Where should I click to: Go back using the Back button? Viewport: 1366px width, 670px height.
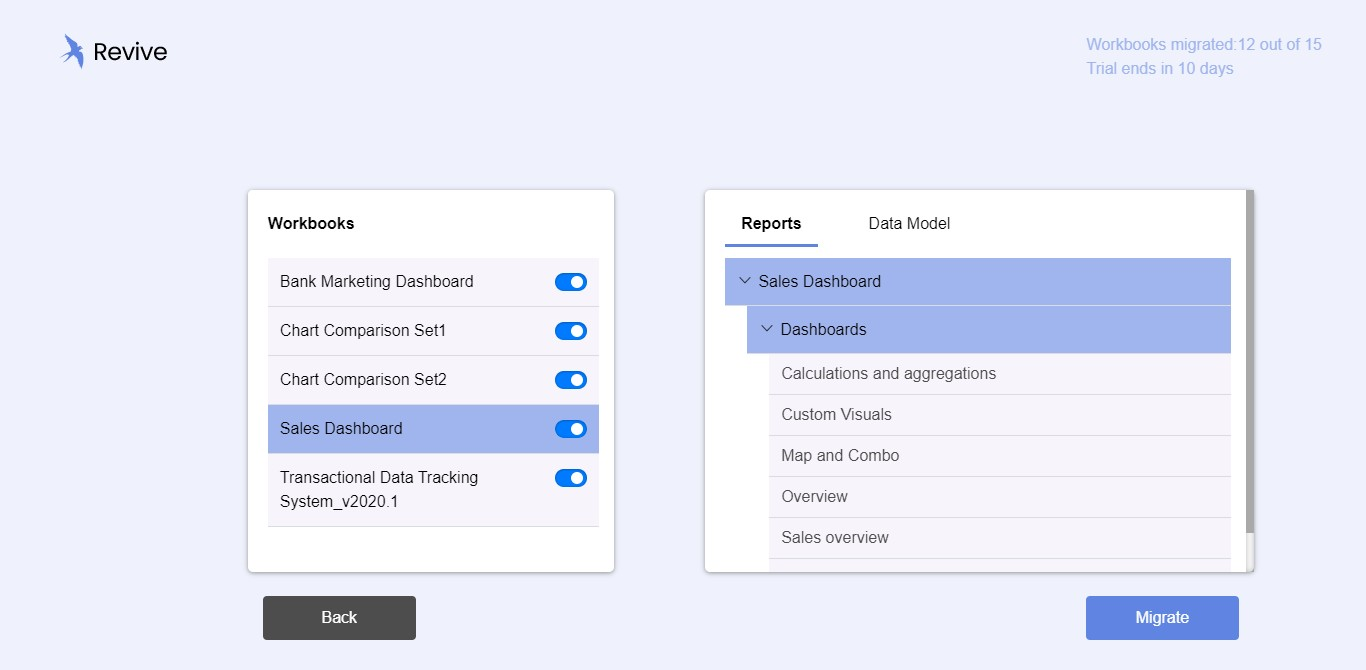click(339, 618)
